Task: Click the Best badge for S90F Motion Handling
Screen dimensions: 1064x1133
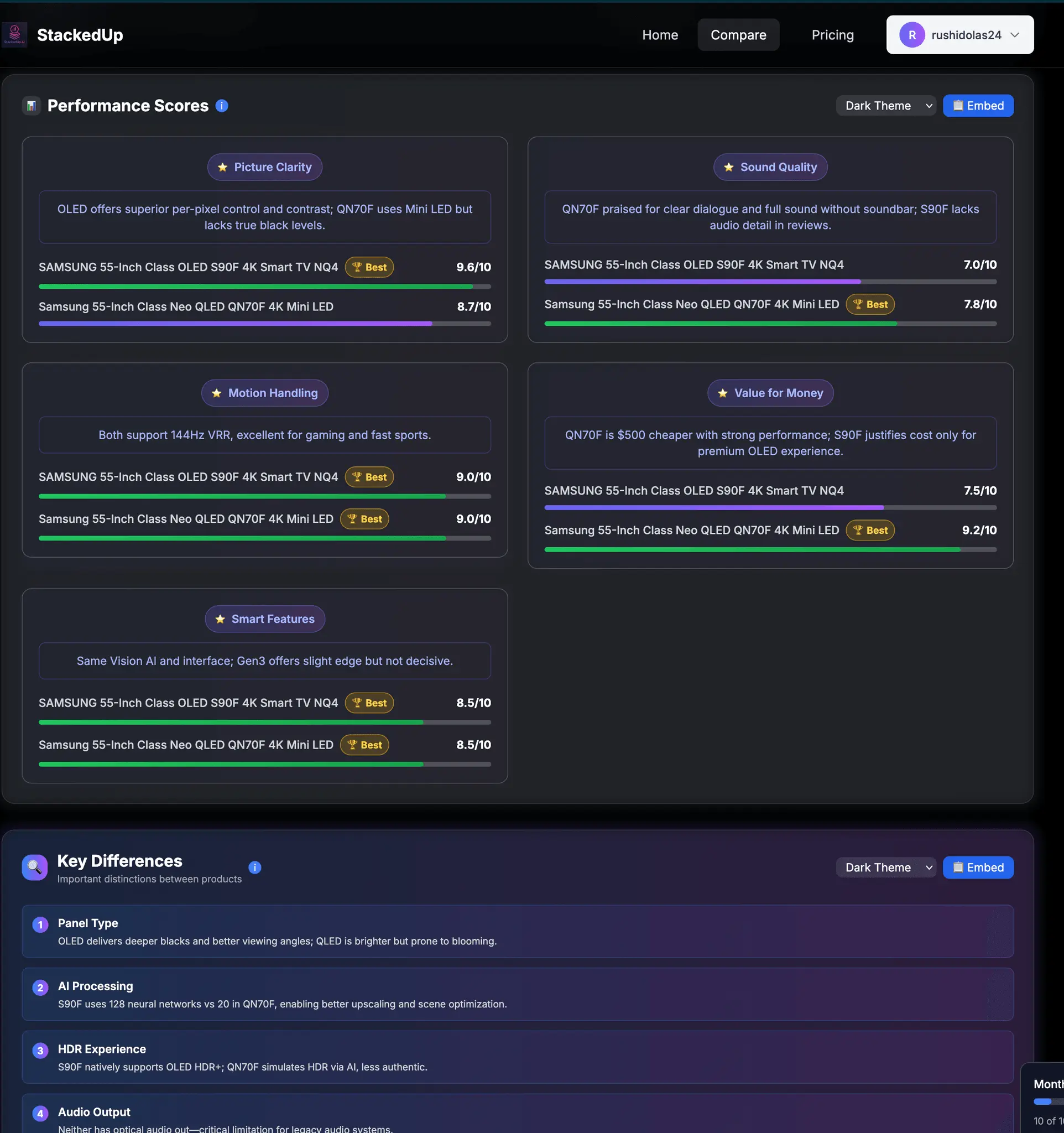Action: (x=369, y=477)
